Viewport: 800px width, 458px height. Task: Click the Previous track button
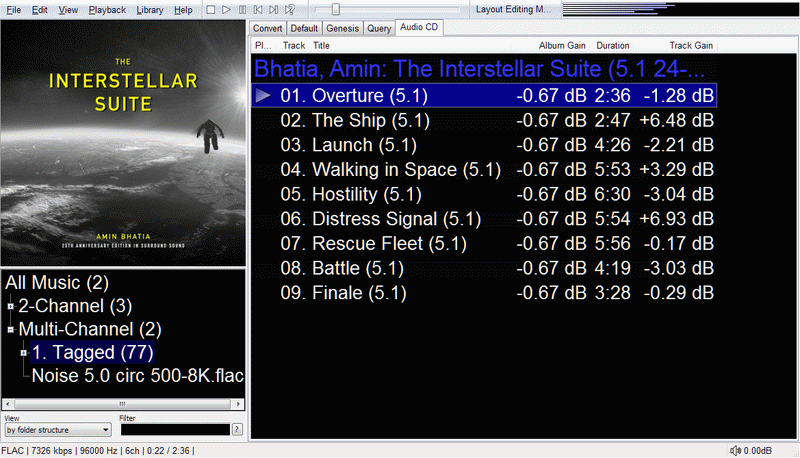[x=258, y=10]
